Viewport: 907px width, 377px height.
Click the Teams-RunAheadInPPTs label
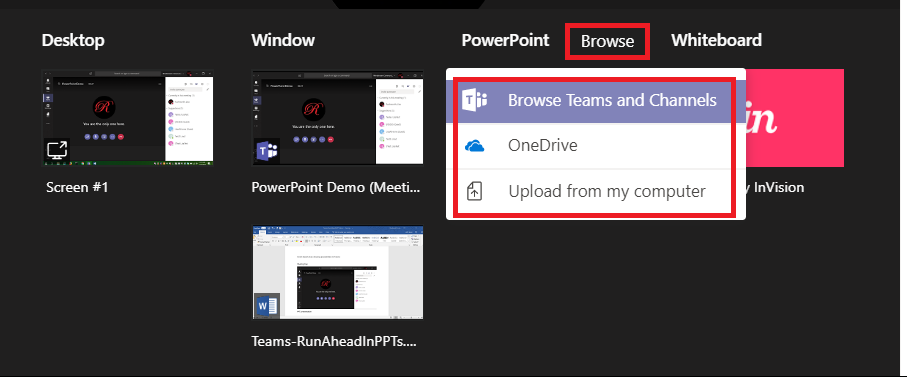click(334, 341)
